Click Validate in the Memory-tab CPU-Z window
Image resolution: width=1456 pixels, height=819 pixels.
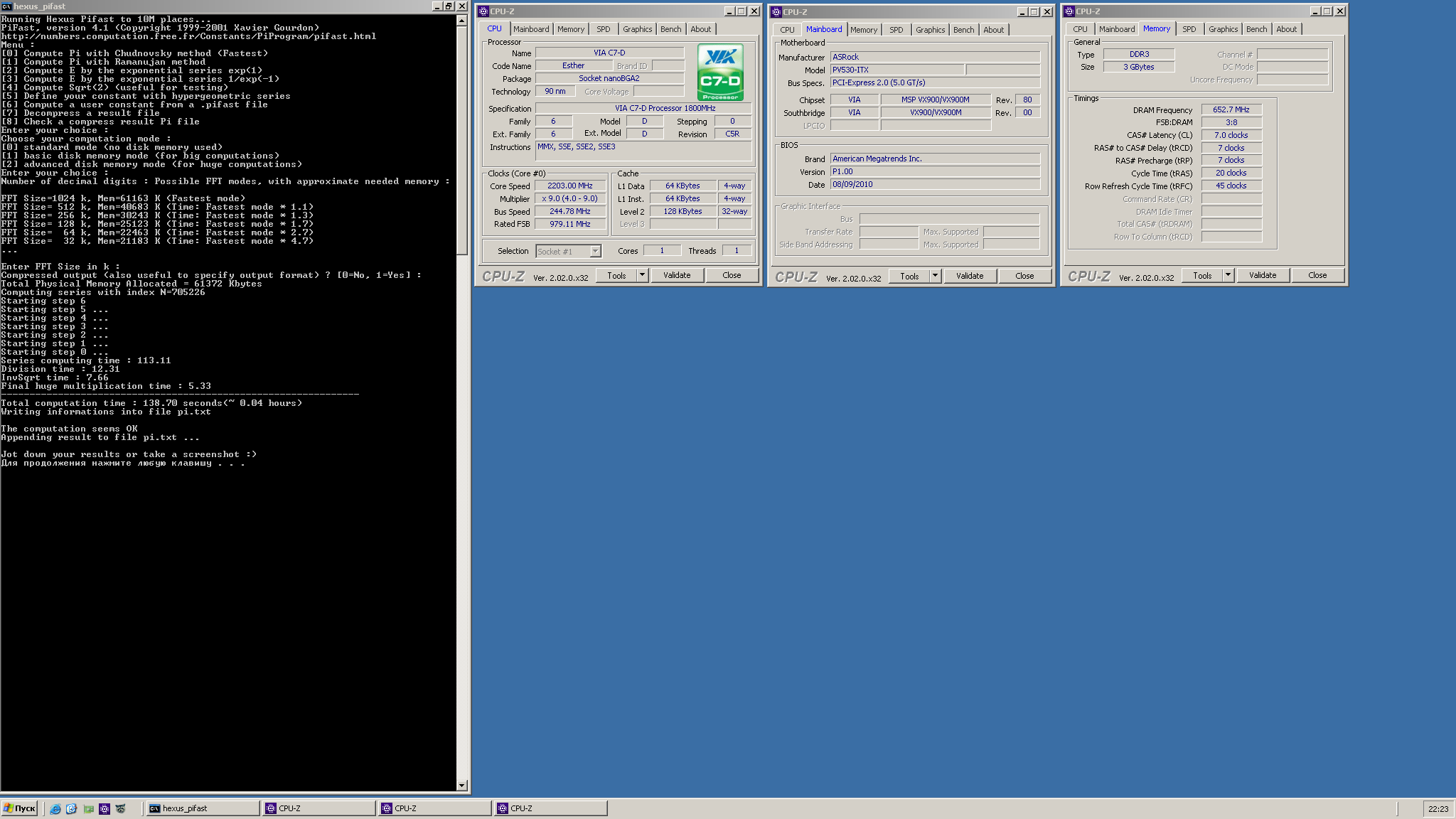tap(1263, 275)
